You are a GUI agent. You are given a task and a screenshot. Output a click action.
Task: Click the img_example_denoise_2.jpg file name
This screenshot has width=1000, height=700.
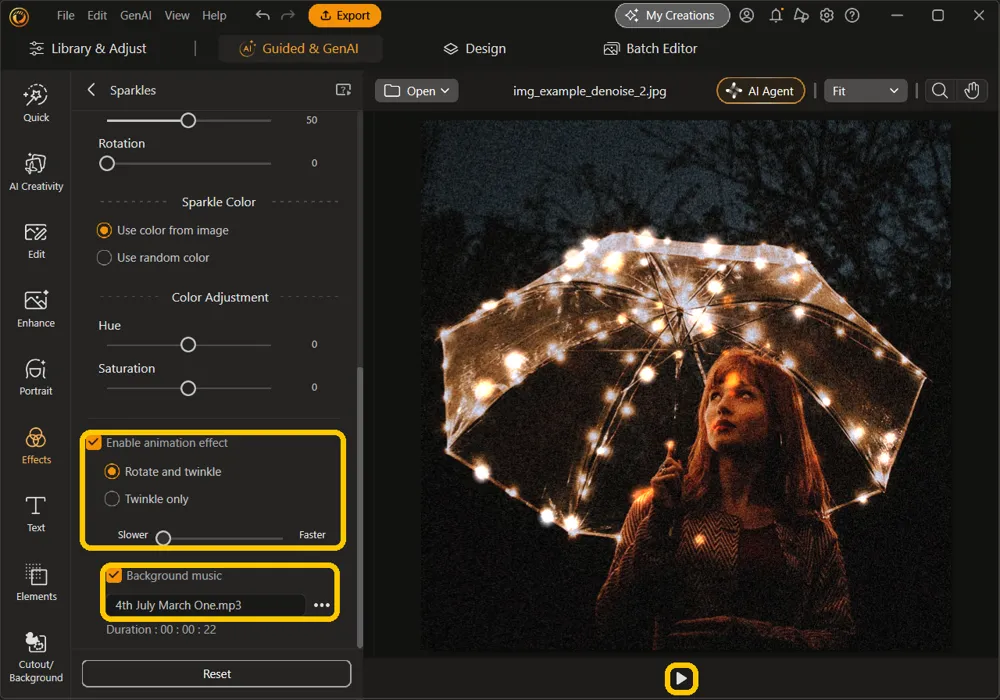(x=589, y=91)
